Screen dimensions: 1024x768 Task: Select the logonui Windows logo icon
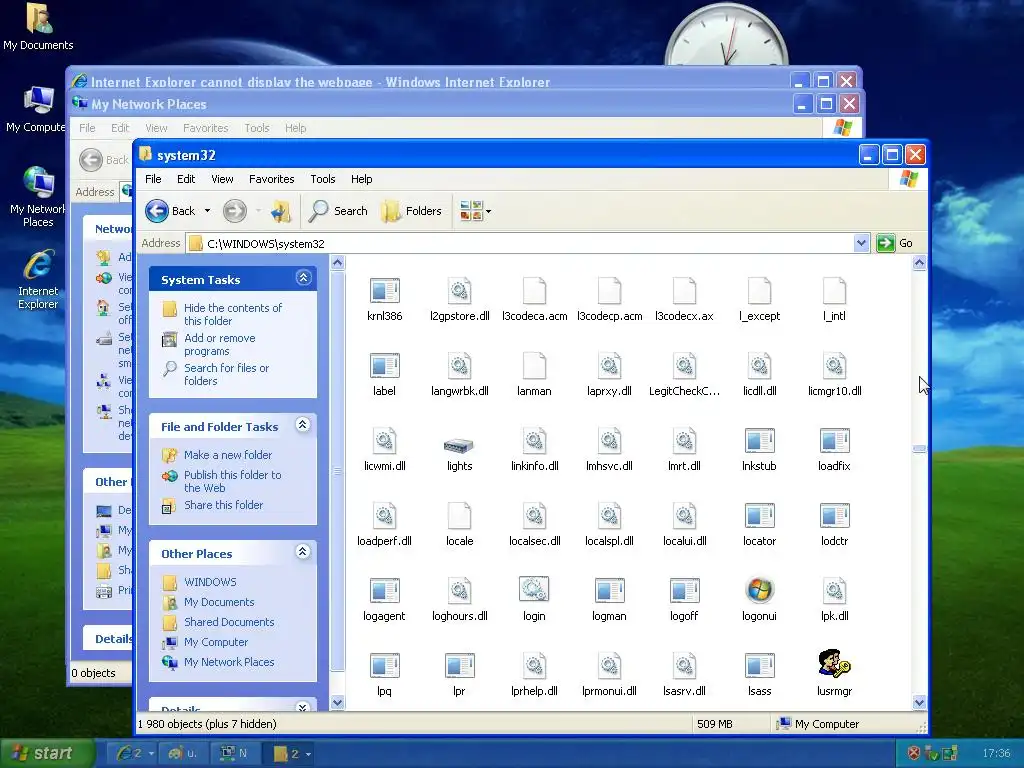(x=759, y=590)
